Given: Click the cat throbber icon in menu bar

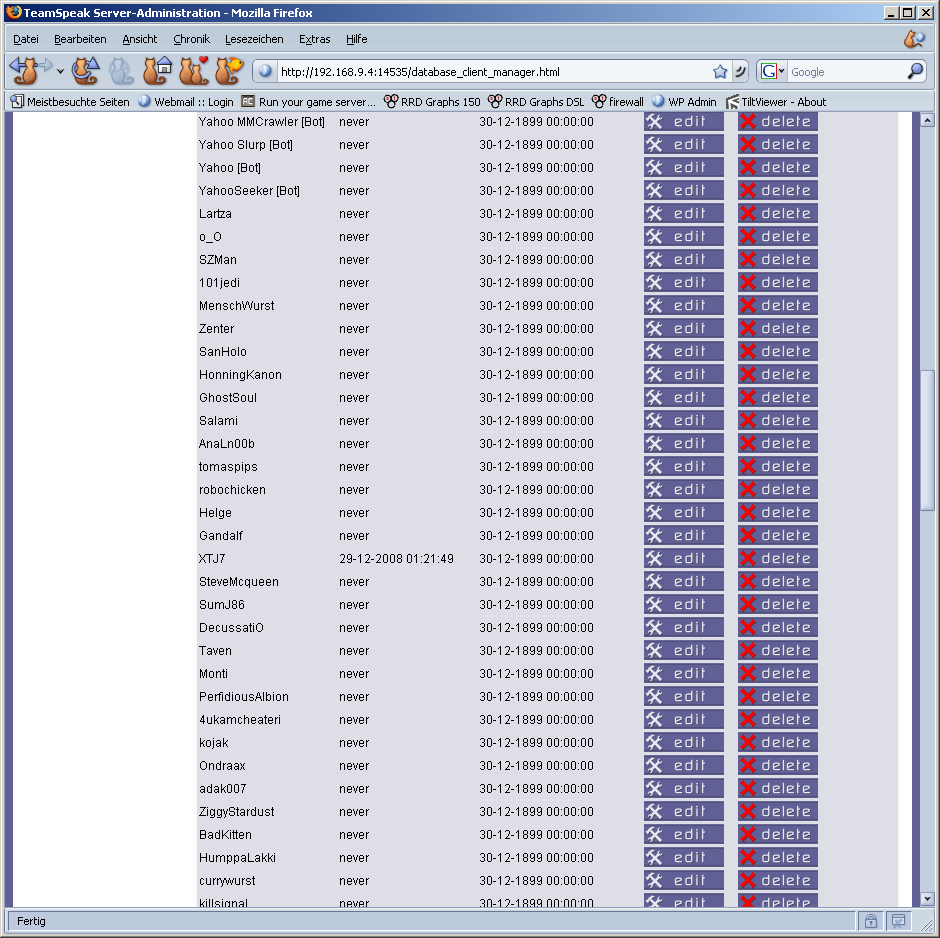Looking at the screenshot, I should 915,39.
